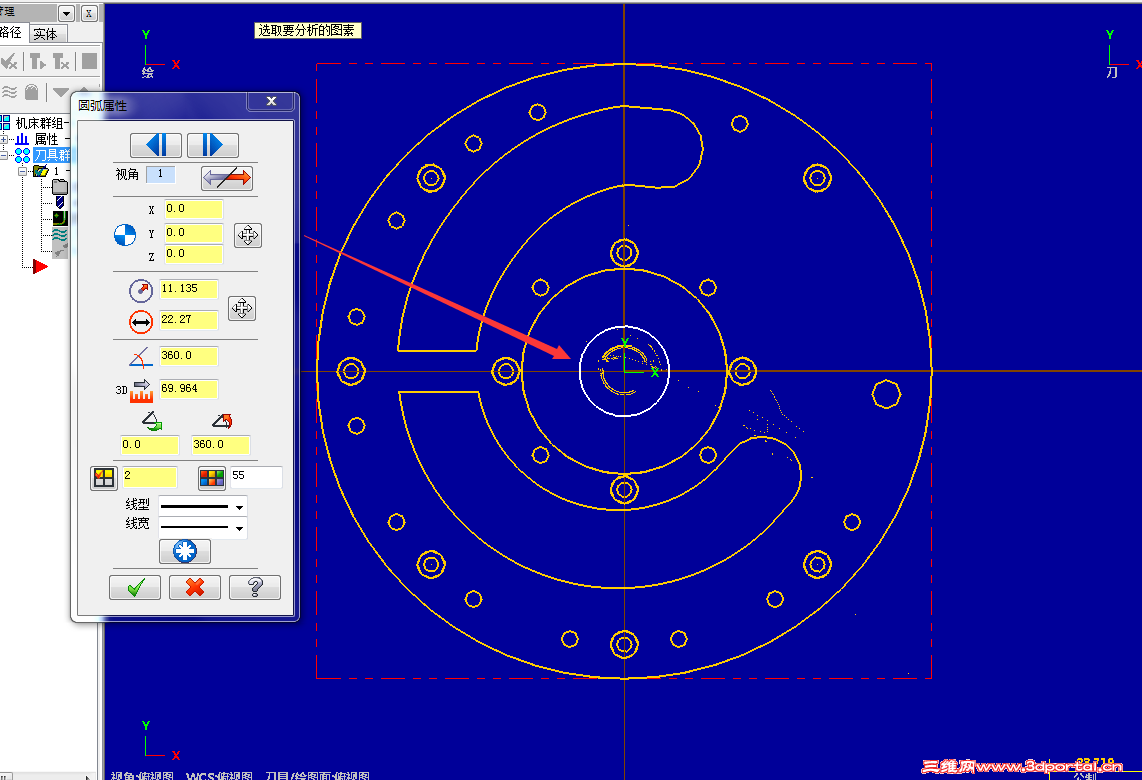Click the teal toolpath waves icon

pos(60,235)
